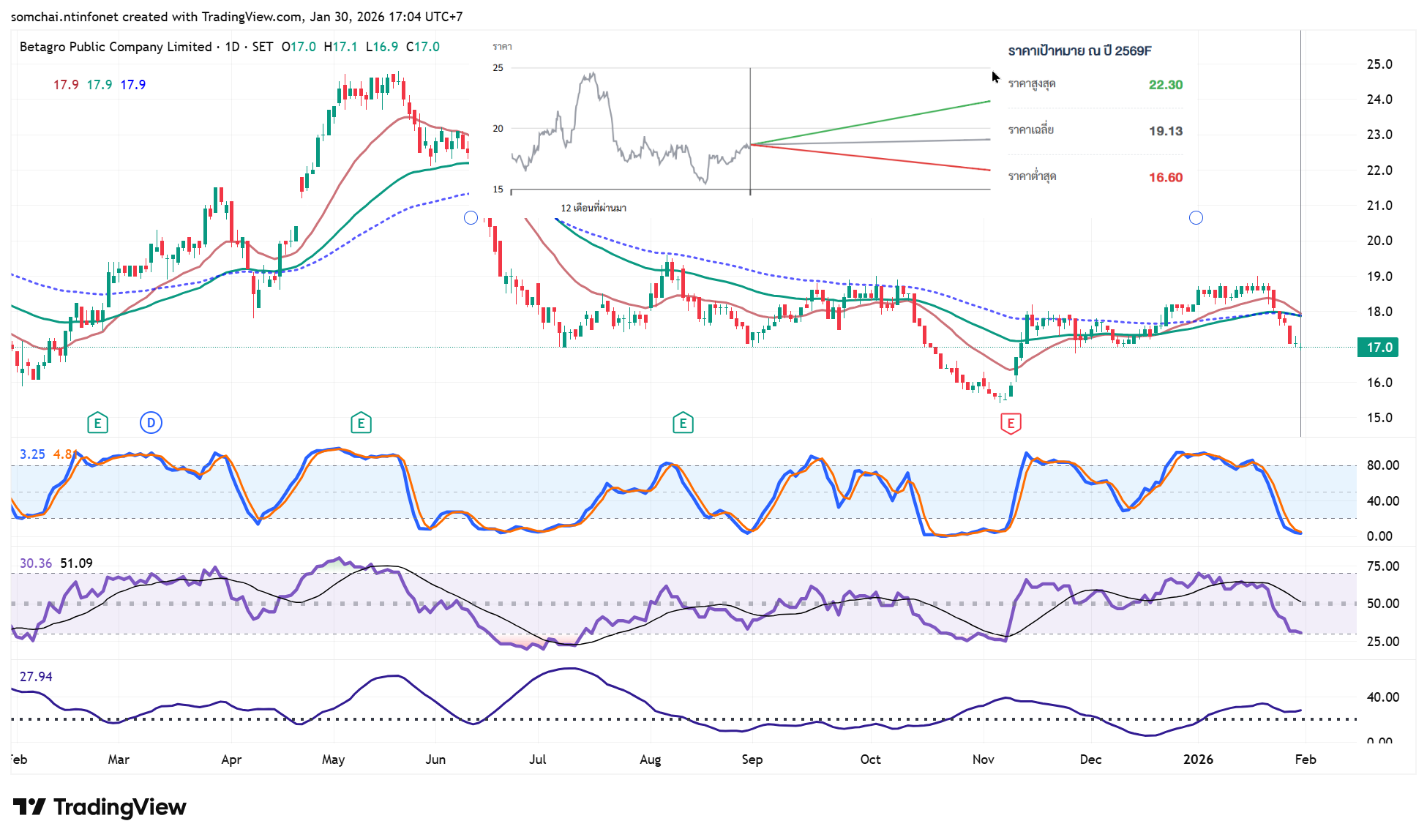Image resolution: width=1427 pixels, height=840 pixels.
Task: Select the 19.13 average target price value
Action: point(1165,131)
